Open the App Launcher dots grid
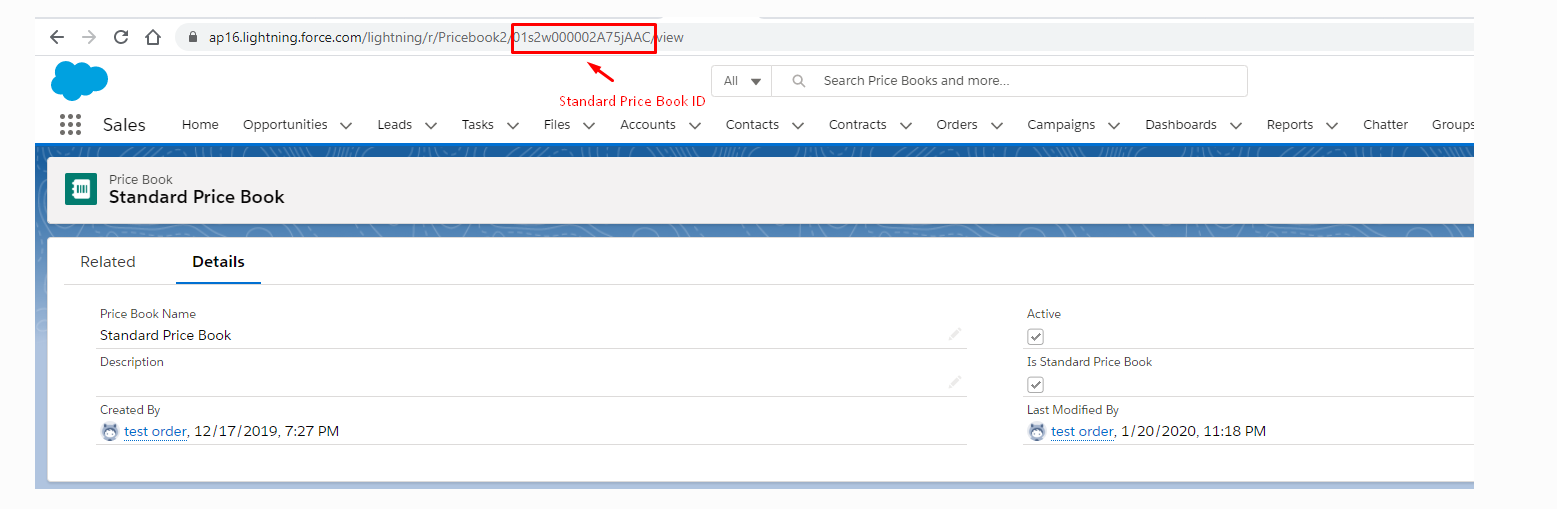1557x509 pixels. (70, 125)
